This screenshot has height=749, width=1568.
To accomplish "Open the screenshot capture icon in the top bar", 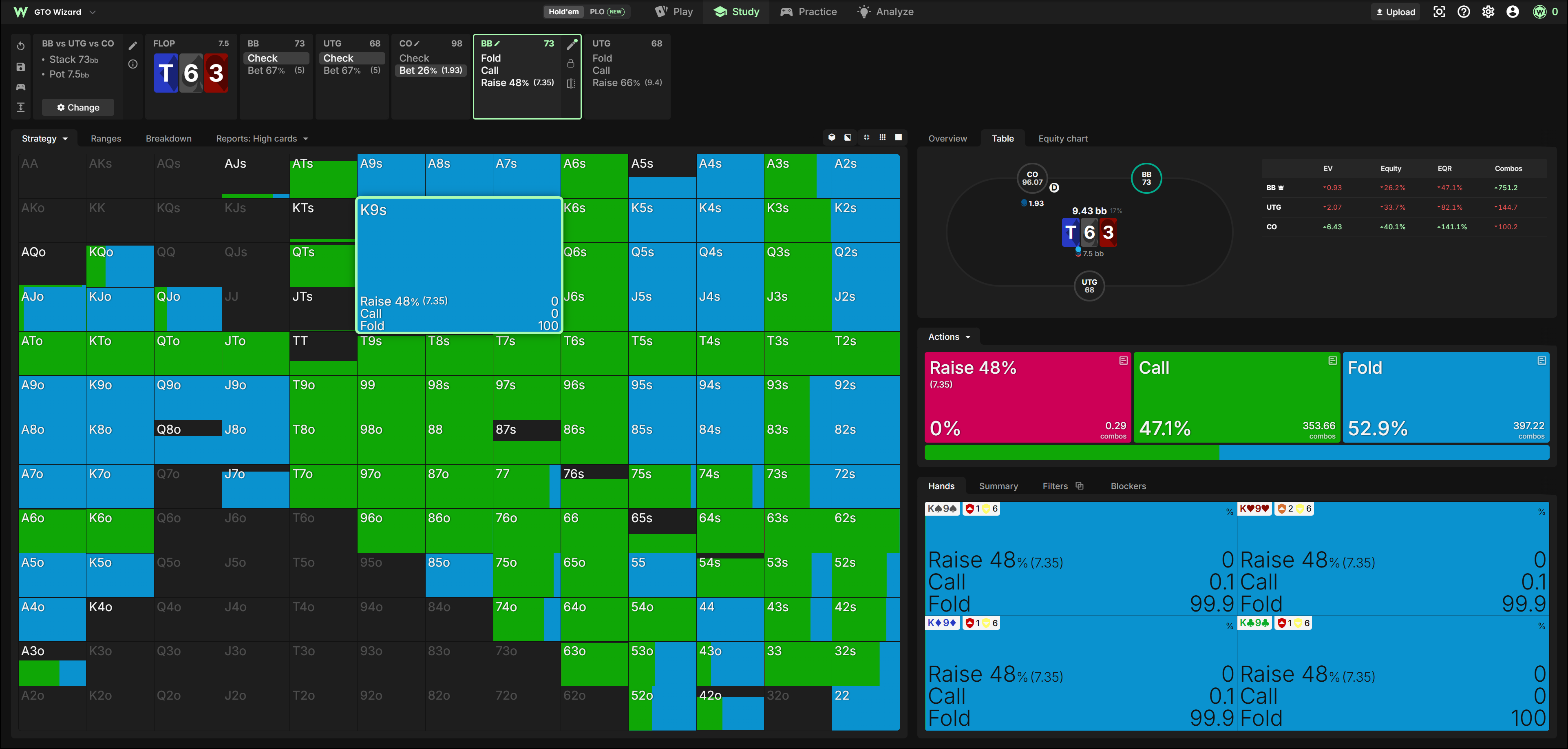I will tap(1439, 11).
